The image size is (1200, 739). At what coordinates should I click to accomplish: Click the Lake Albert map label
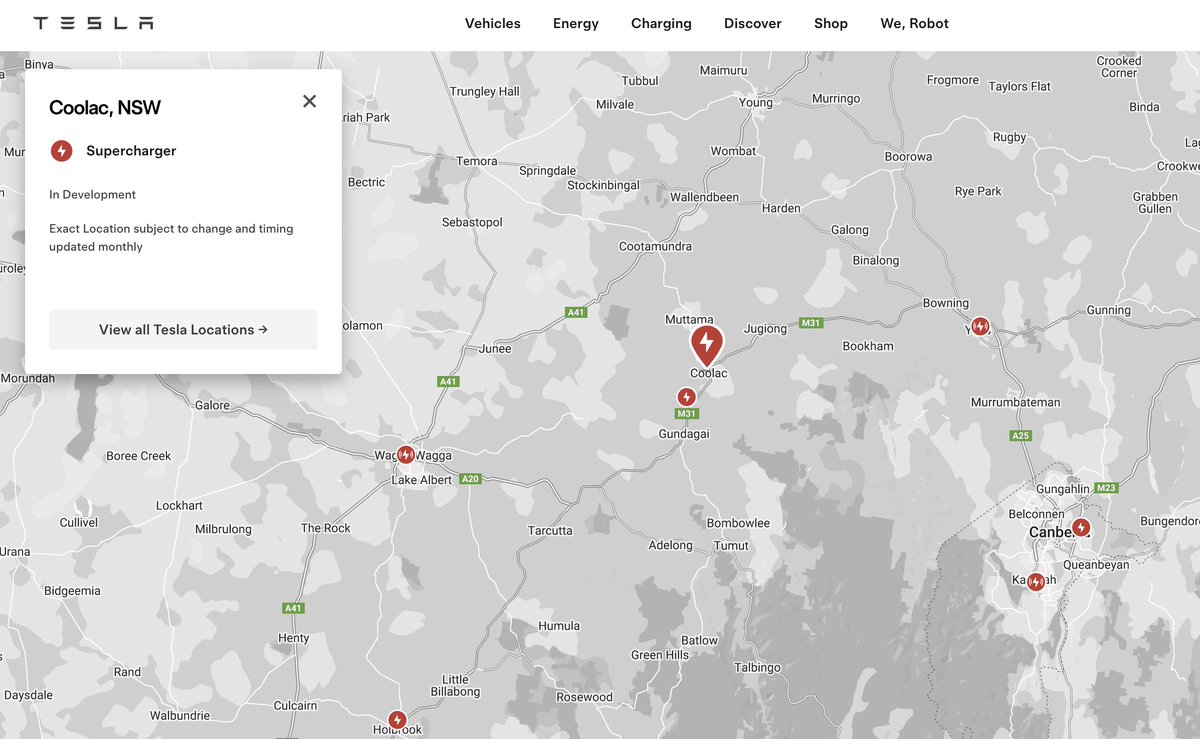(x=422, y=480)
